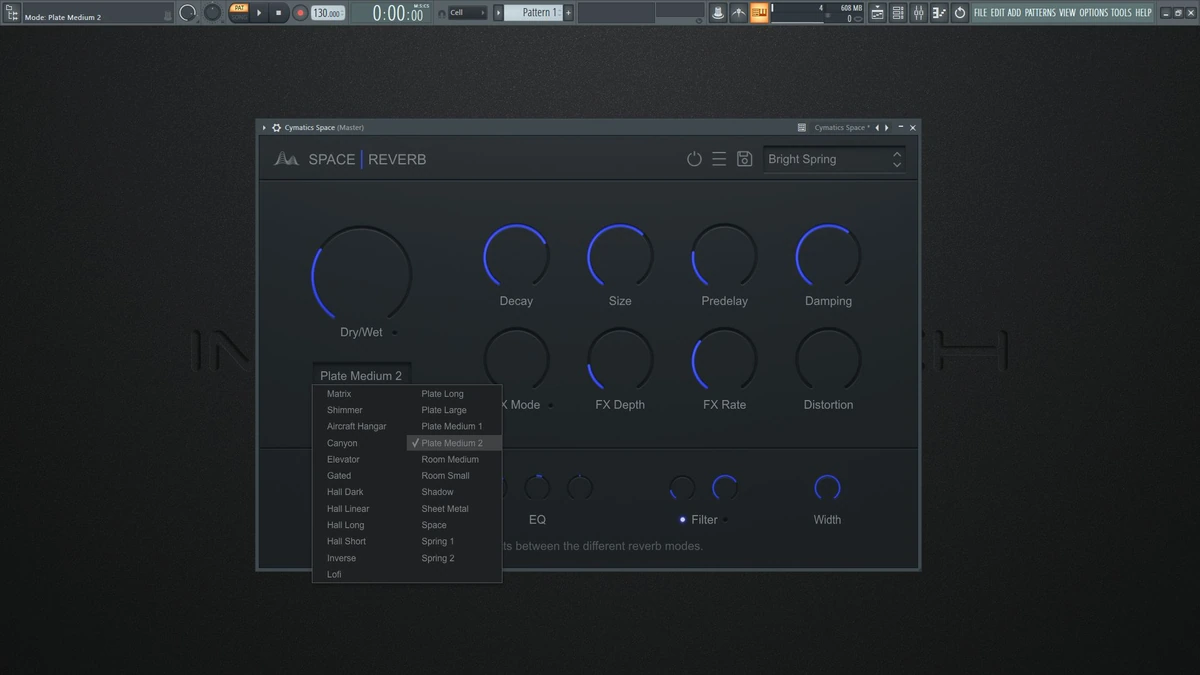
Task: Open the mixer window icon
Action: point(918,13)
